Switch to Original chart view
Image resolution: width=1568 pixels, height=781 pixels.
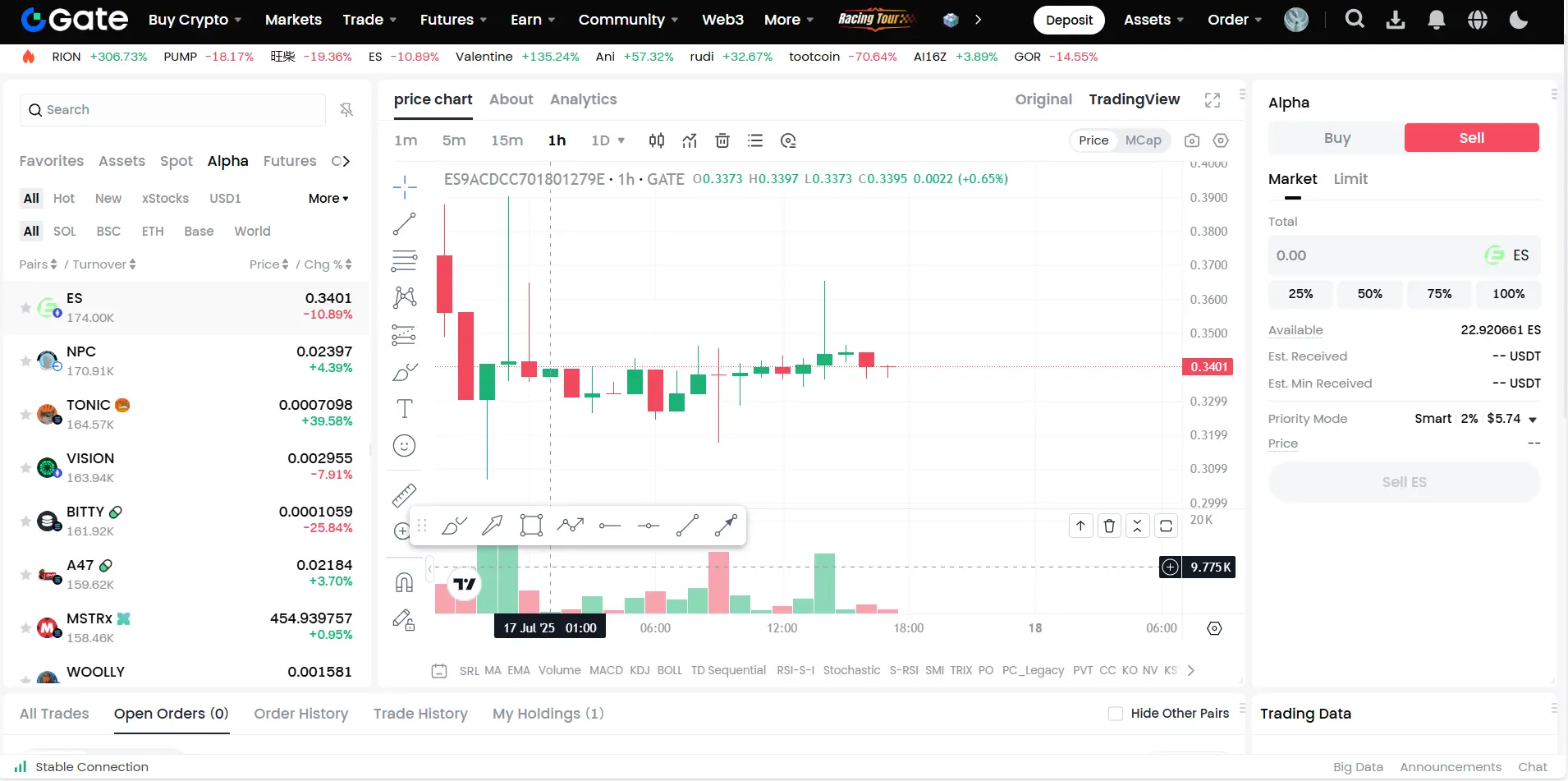pos(1043,99)
